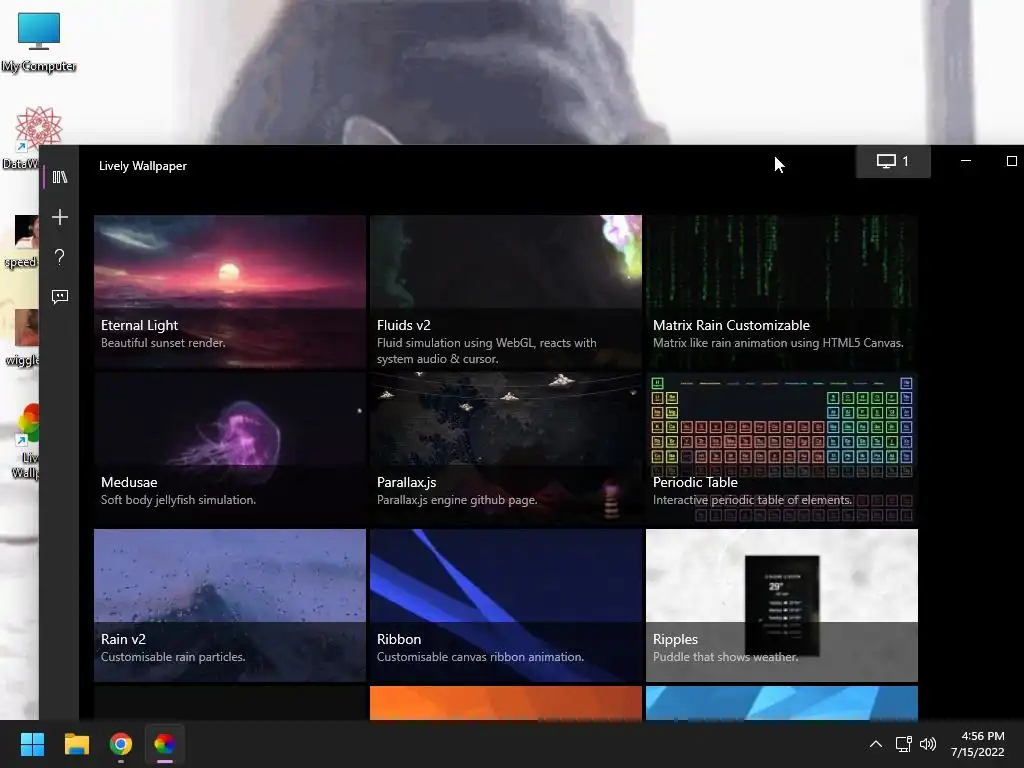Open the Library icon in Lively sidebar
This screenshot has width=1024, height=768.
point(59,177)
